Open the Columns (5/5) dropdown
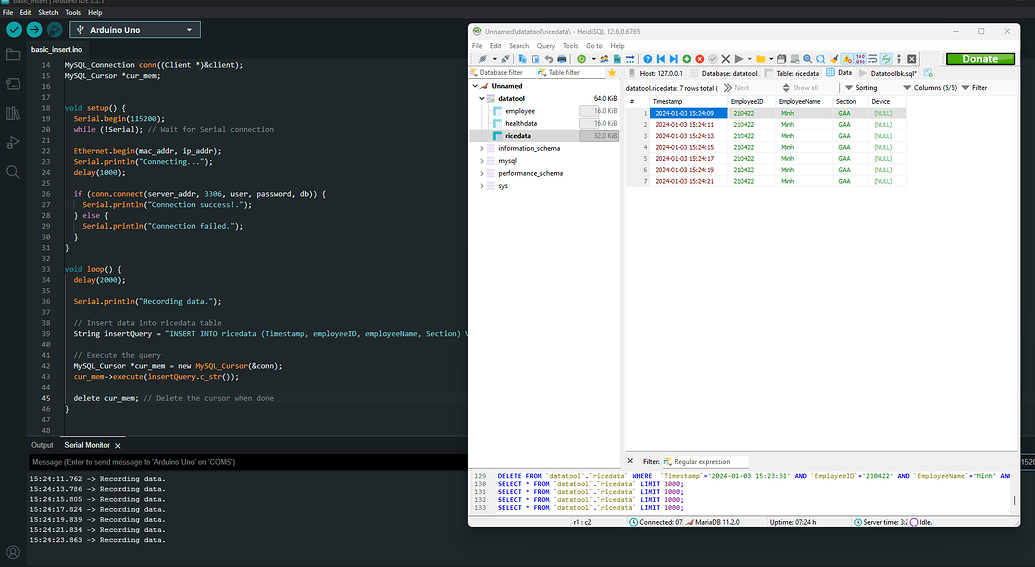Image resolution: width=1035 pixels, height=567 pixels. tap(934, 88)
